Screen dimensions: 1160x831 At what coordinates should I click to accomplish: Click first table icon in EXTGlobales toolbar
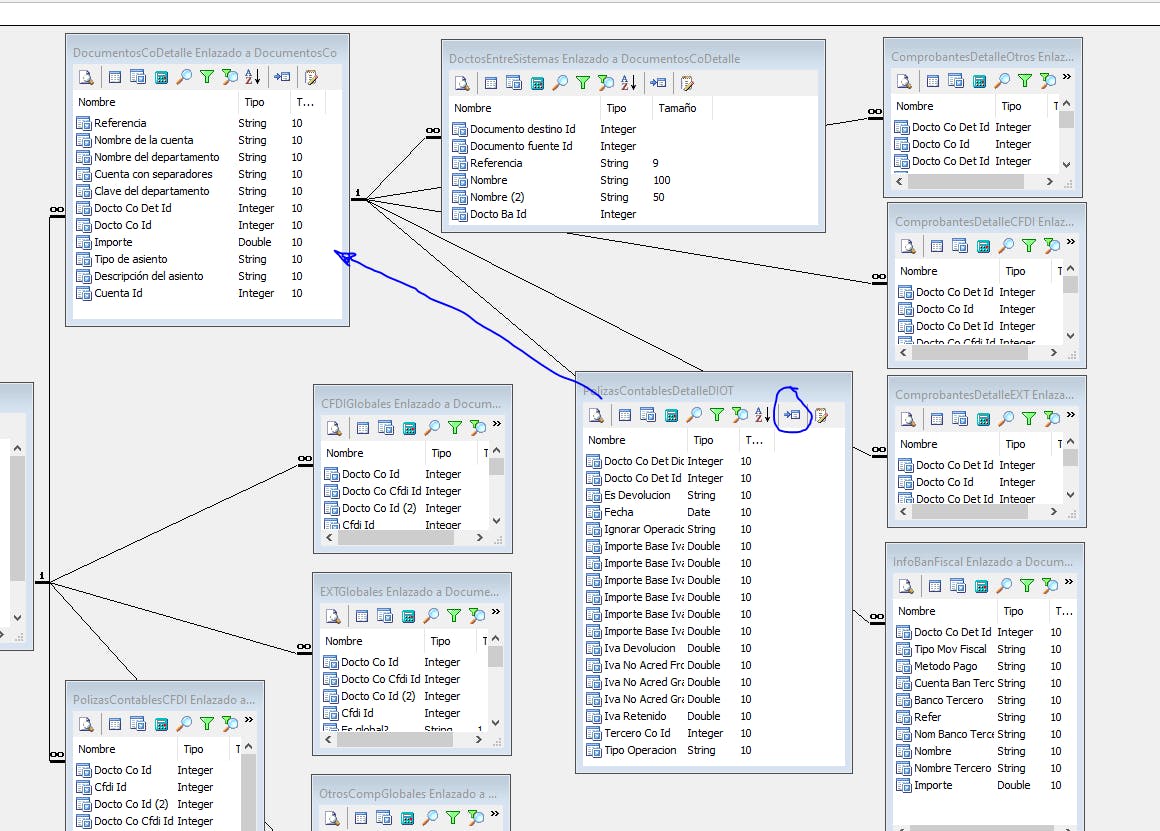point(362,616)
